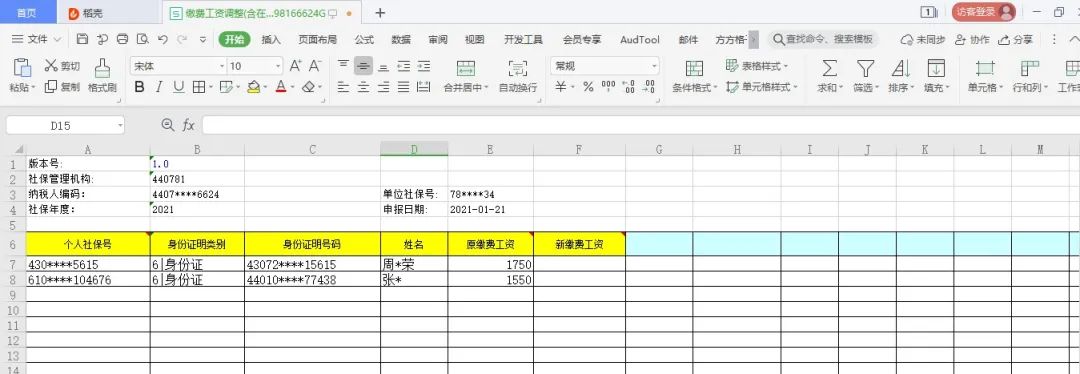Select the AutoSum (求和) icon

pos(830,67)
